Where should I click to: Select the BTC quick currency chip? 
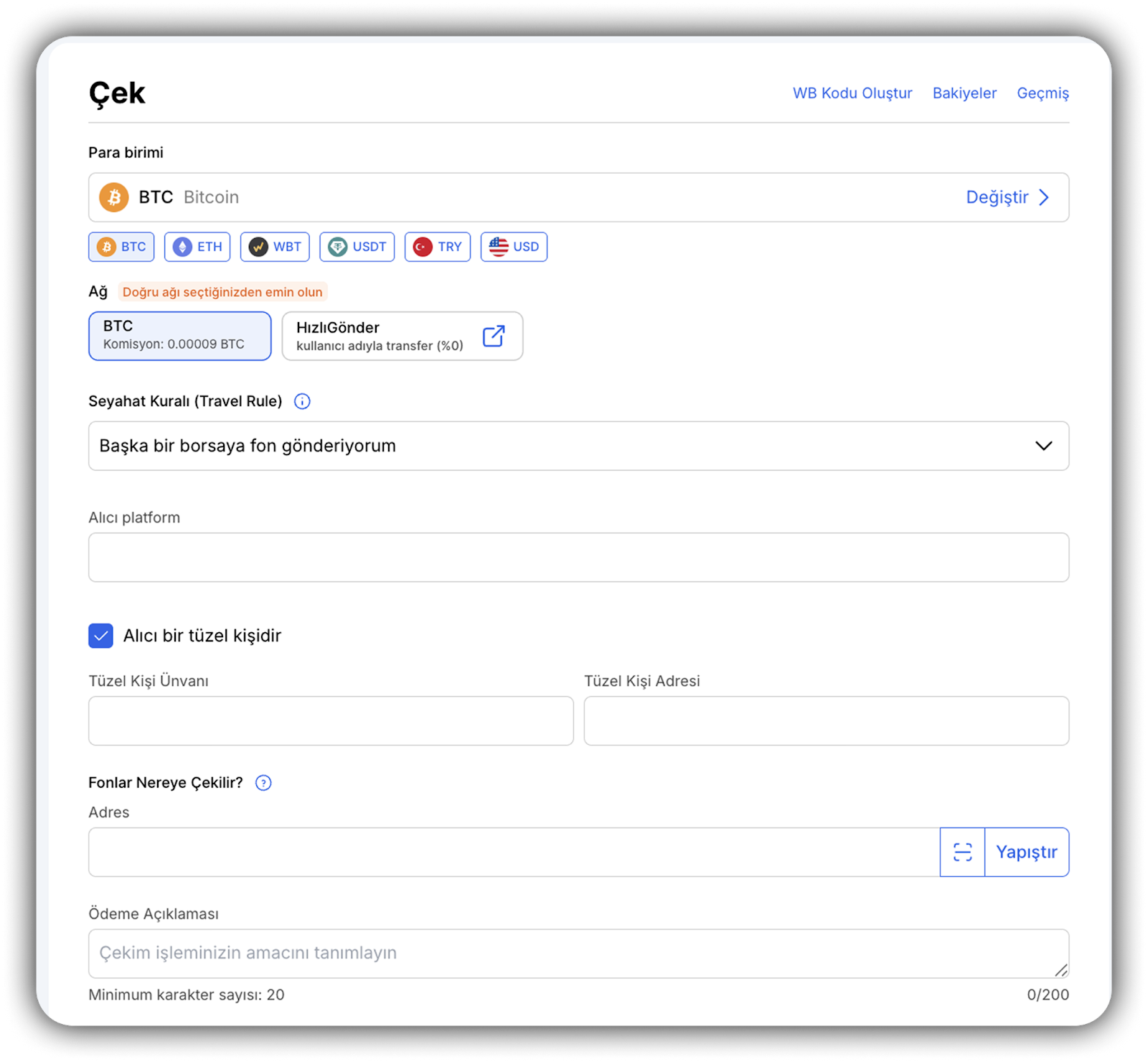click(x=121, y=247)
